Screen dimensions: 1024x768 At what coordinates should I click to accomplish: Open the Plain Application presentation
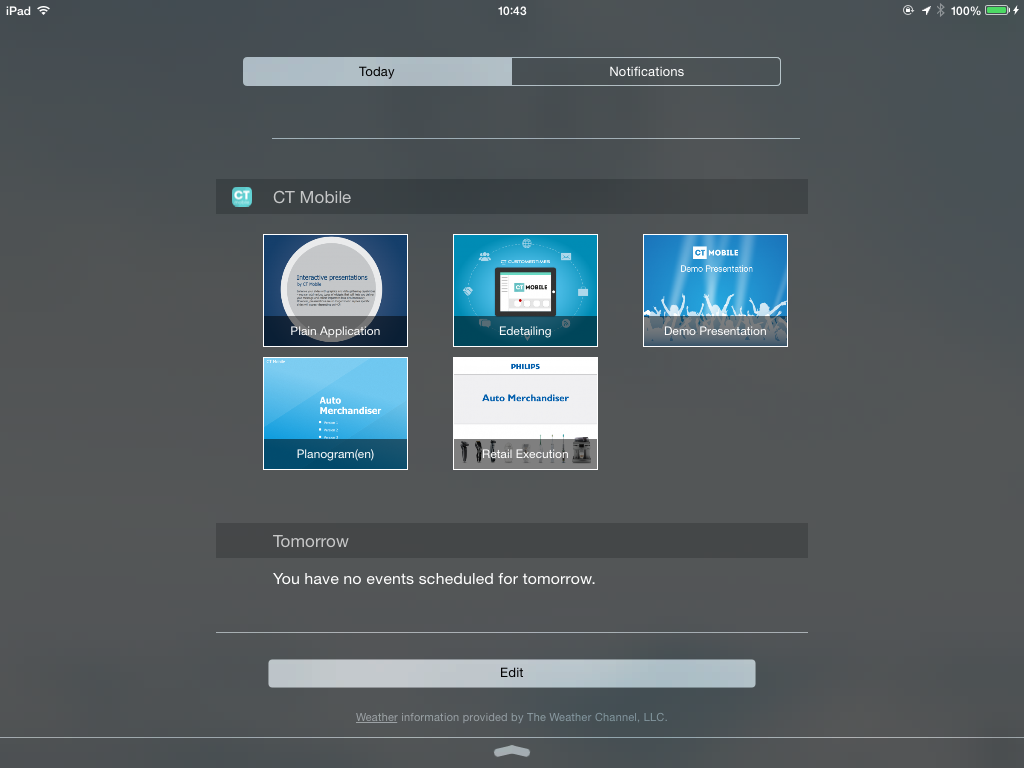pyautogui.click(x=335, y=290)
